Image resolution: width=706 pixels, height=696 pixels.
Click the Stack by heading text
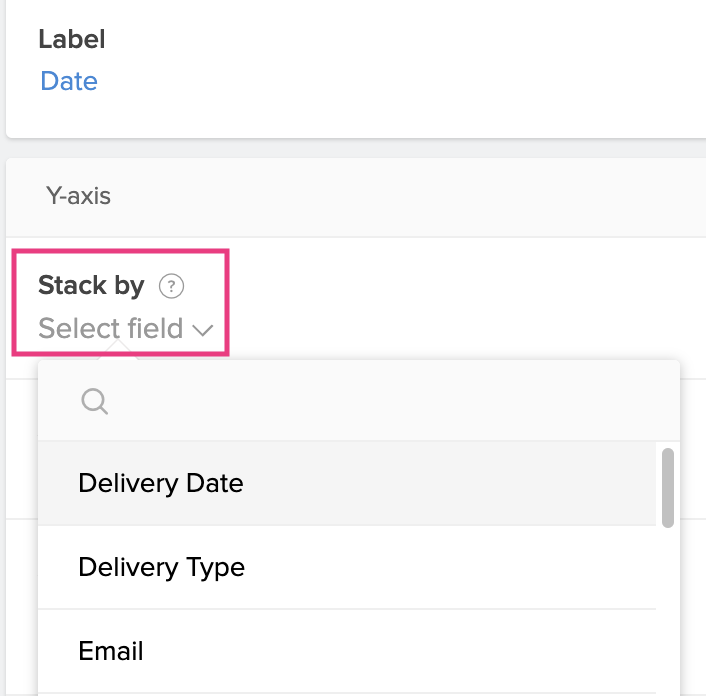(x=91, y=286)
